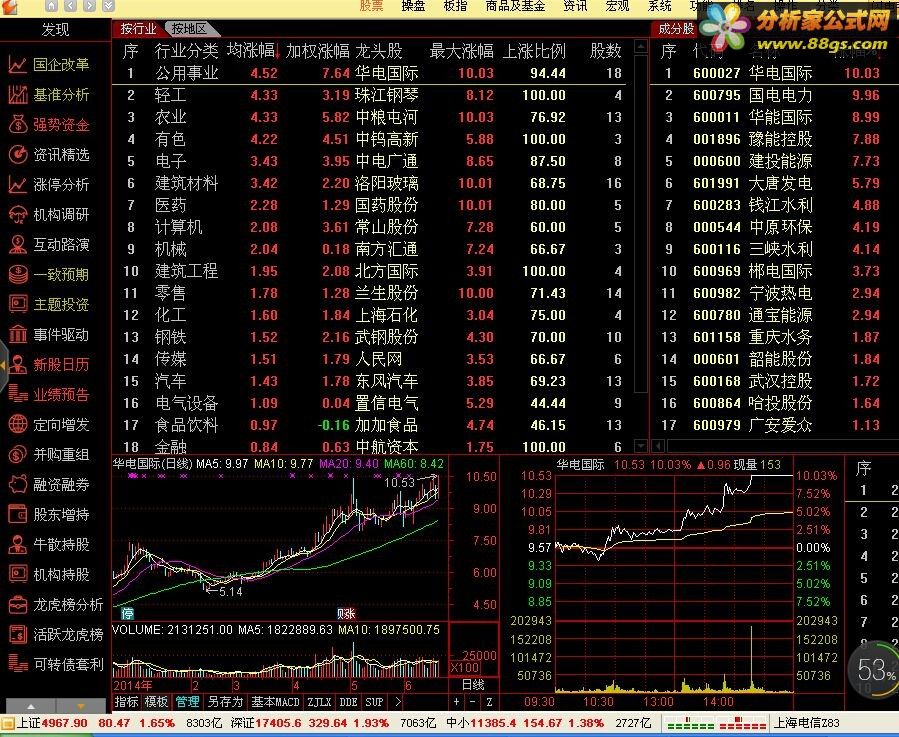This screenshot has height=737, width=899.
Task: Open 资讯精选 sidebar item
Action: (49, 154)
